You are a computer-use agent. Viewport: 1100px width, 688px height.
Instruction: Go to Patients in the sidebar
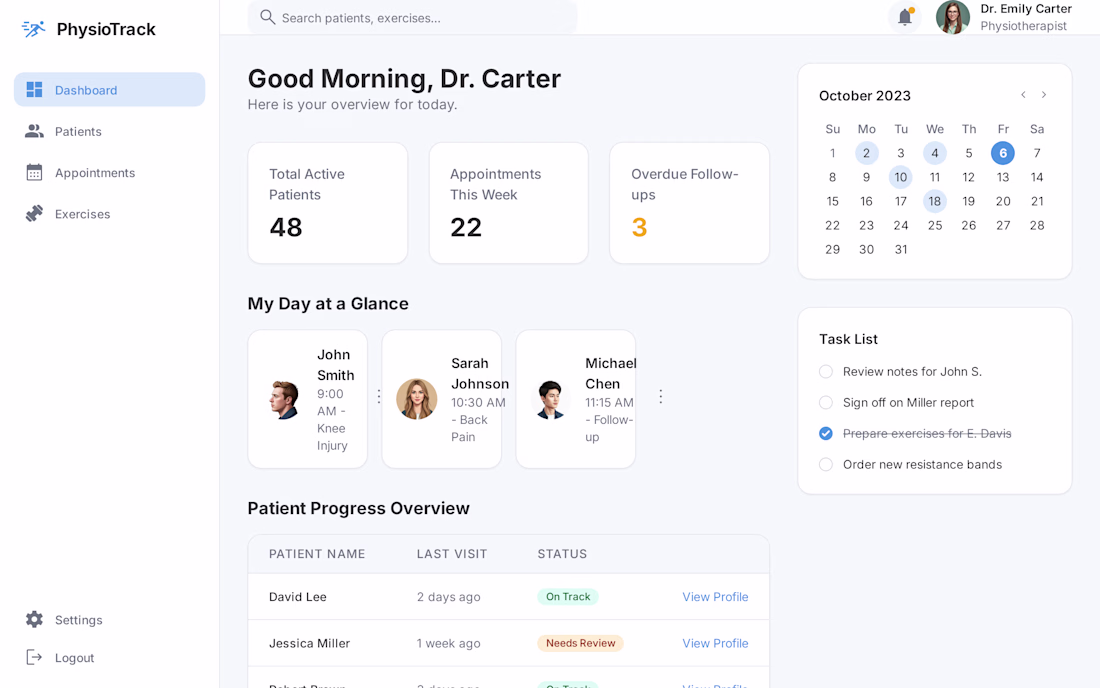pyautogui.click(x=109, y=131)
